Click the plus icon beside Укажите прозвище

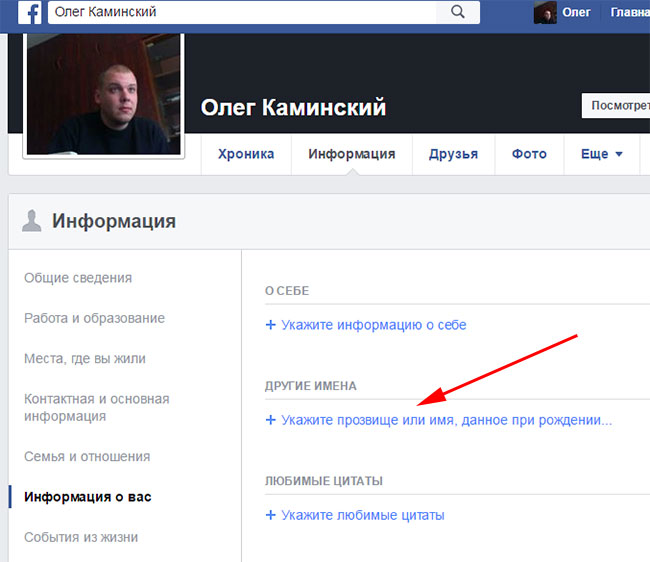pyautogui.click(x=270, y=421)
